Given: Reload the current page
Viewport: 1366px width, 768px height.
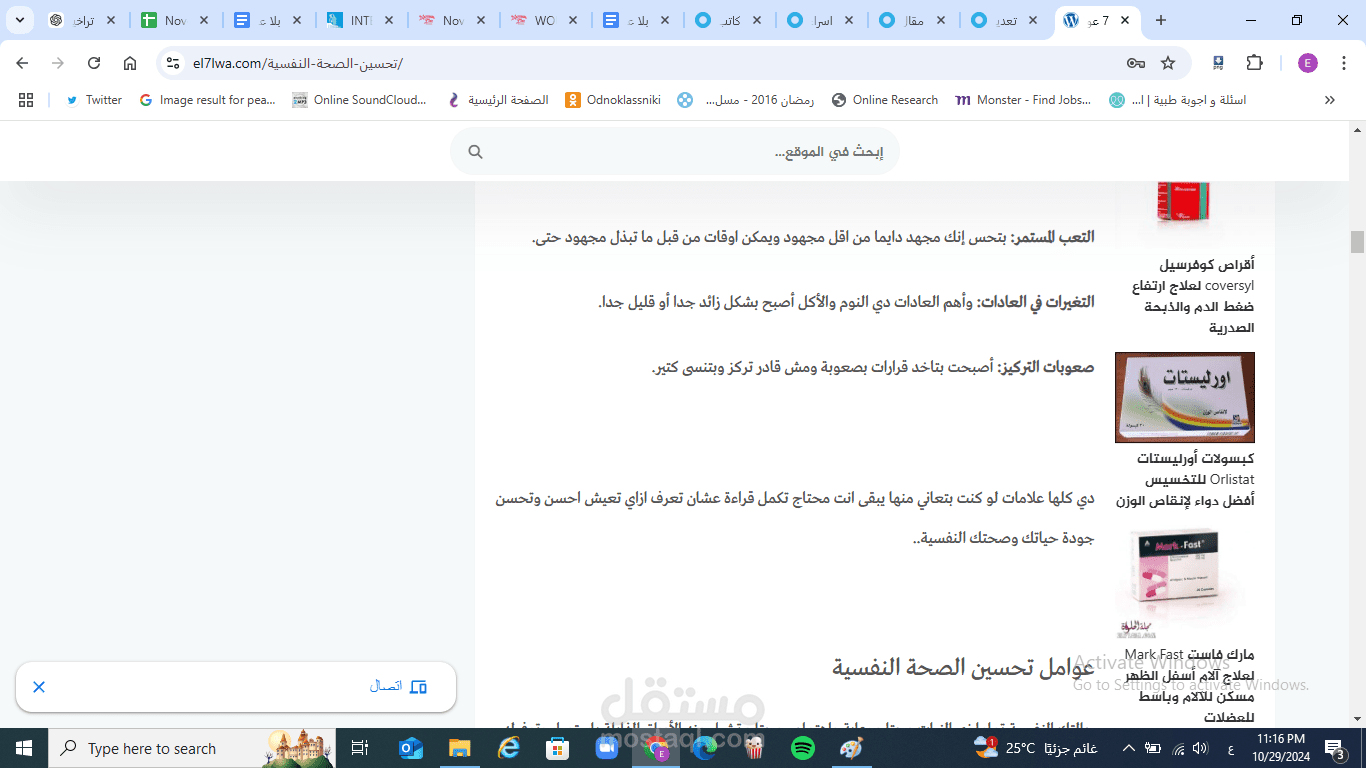Looking at the screenshot, I should [94, 63].
